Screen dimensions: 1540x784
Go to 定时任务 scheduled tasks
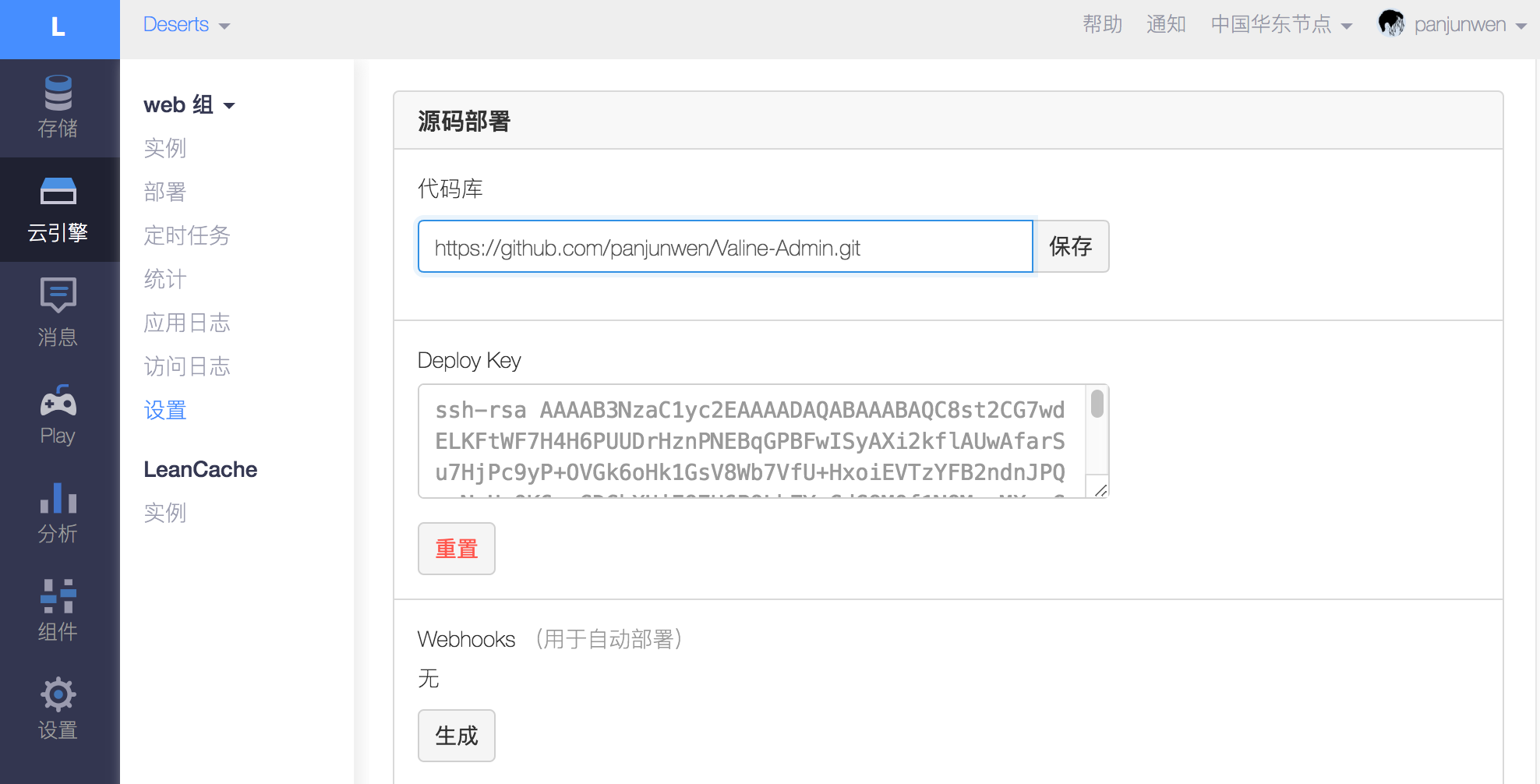click(187, 235)
